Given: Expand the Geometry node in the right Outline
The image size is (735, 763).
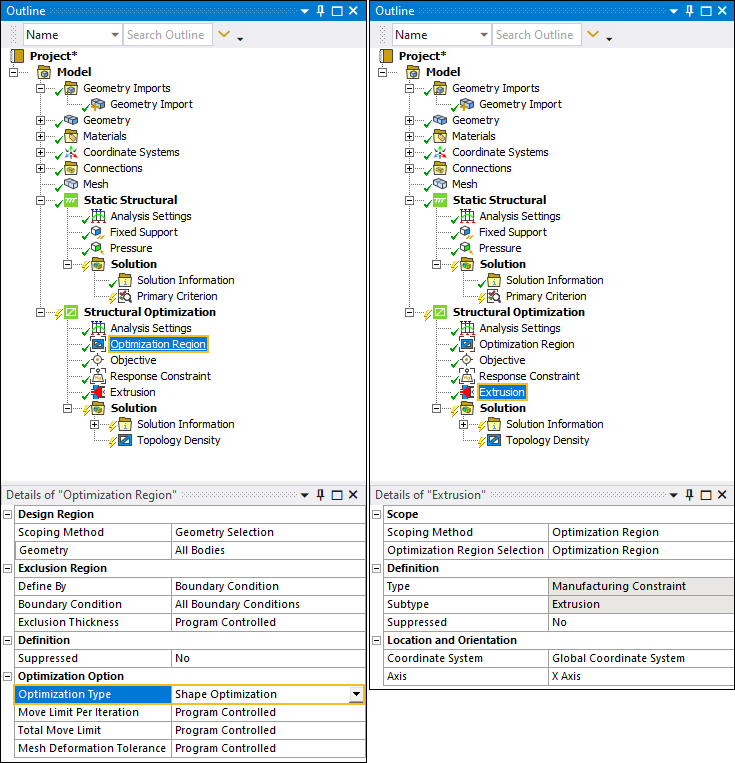Looking at the screenshot, I should coord(410,120).
